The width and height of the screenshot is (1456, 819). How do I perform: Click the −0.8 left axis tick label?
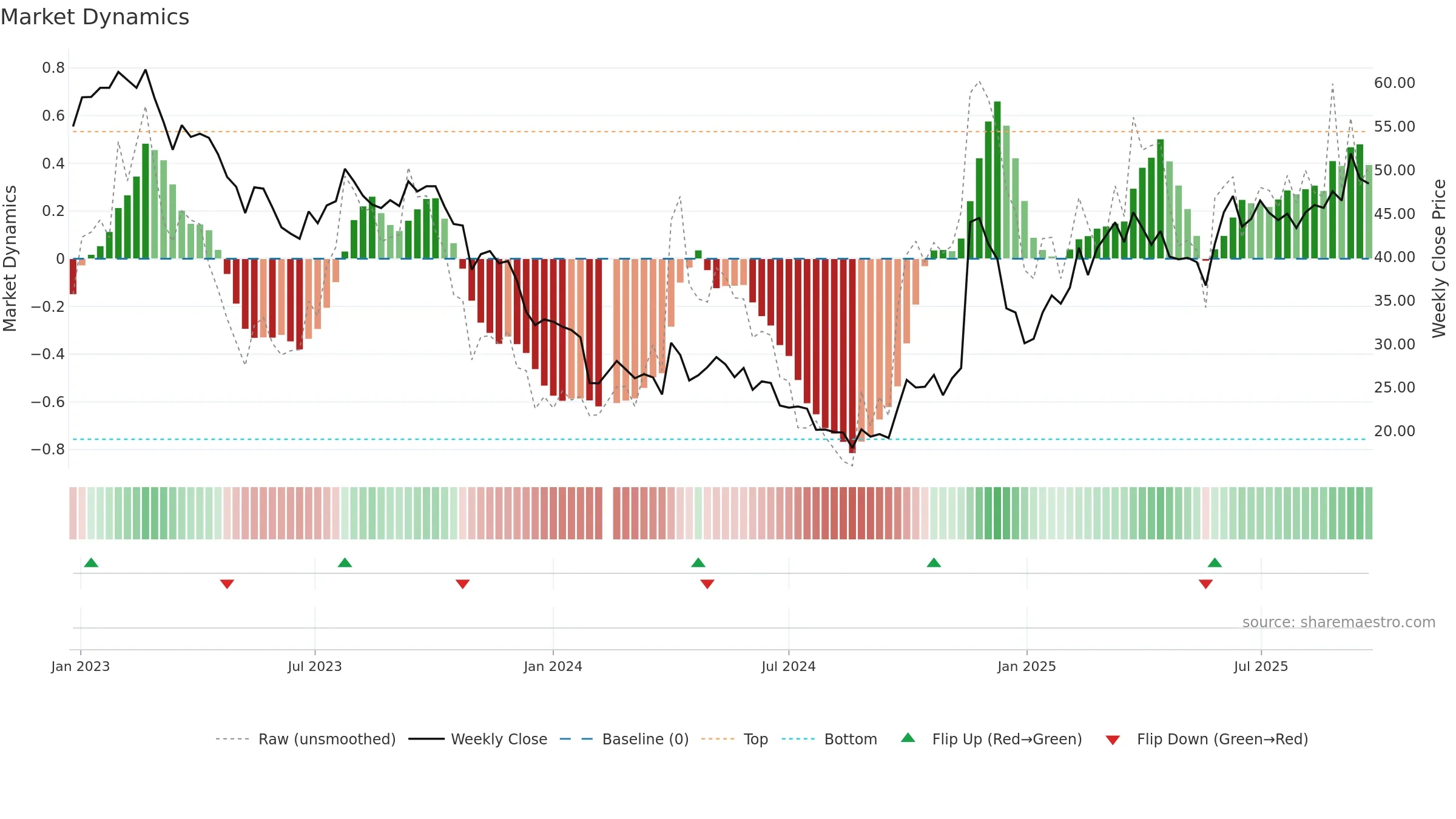coord(48,450)
